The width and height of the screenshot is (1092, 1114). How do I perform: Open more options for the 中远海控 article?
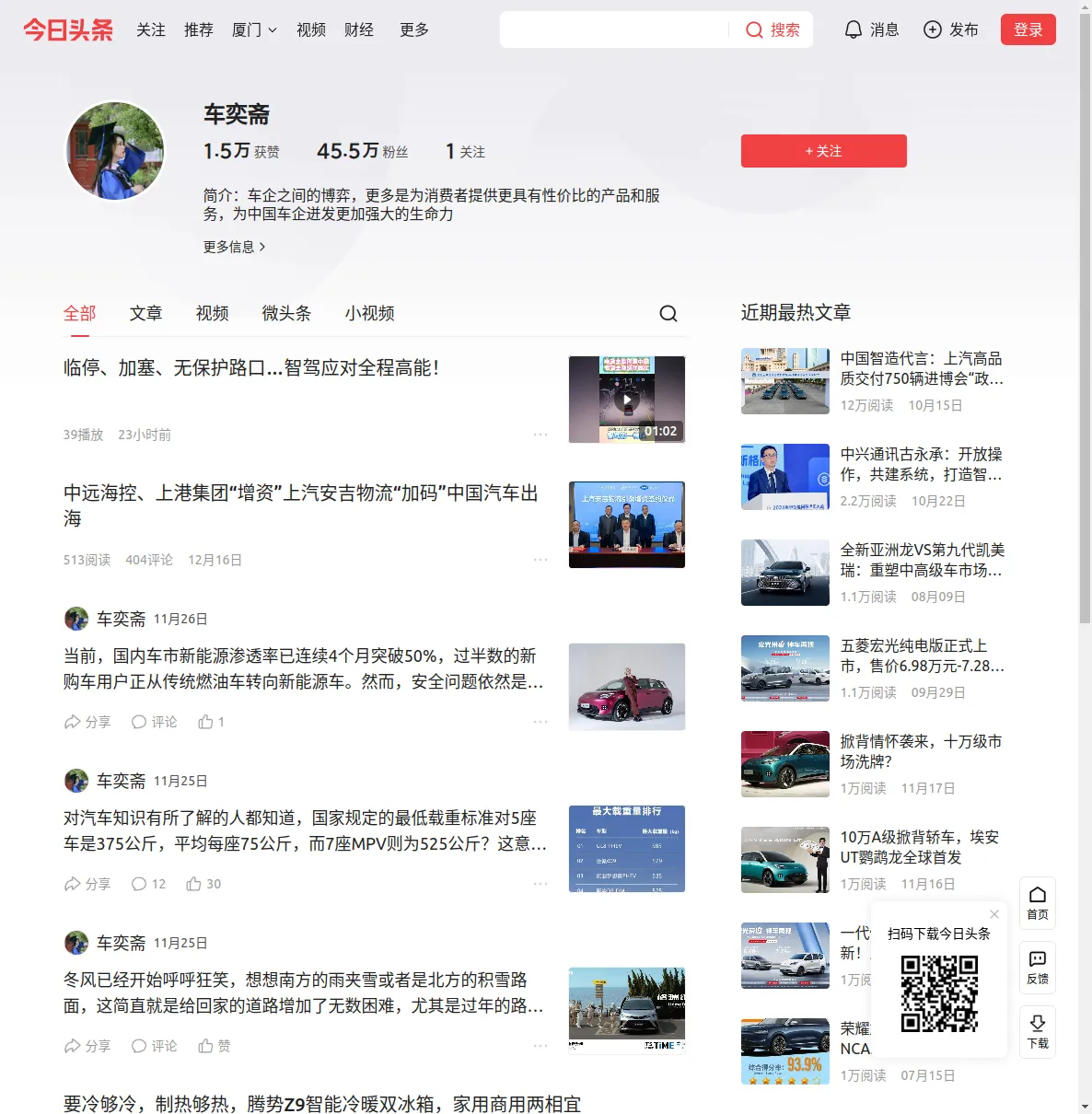[540, 560]
